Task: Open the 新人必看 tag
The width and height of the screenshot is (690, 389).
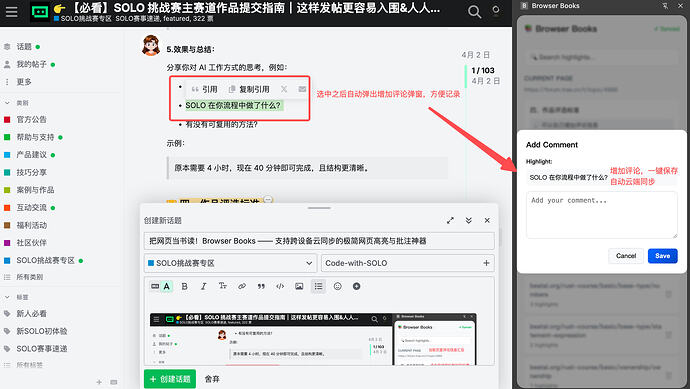Action: point(31,313)
